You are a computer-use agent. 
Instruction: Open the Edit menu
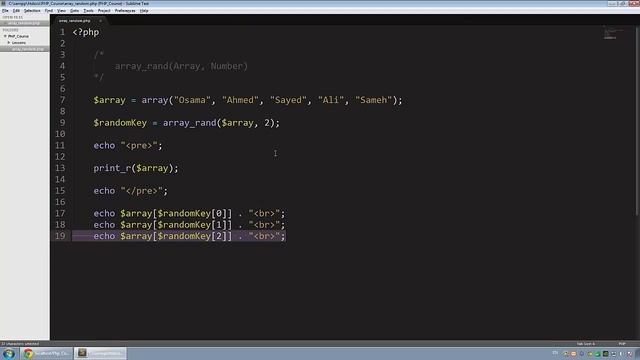tap(16, 11)
